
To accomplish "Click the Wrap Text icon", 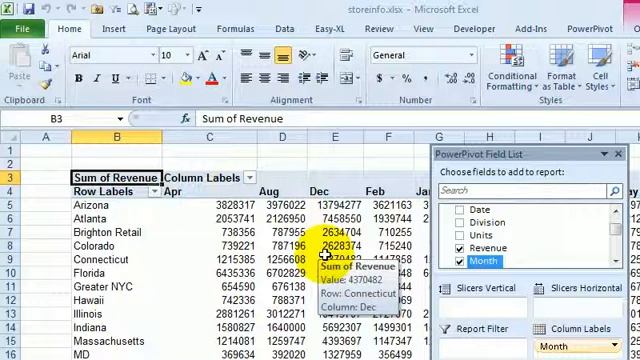I will (x=346, y=55).
